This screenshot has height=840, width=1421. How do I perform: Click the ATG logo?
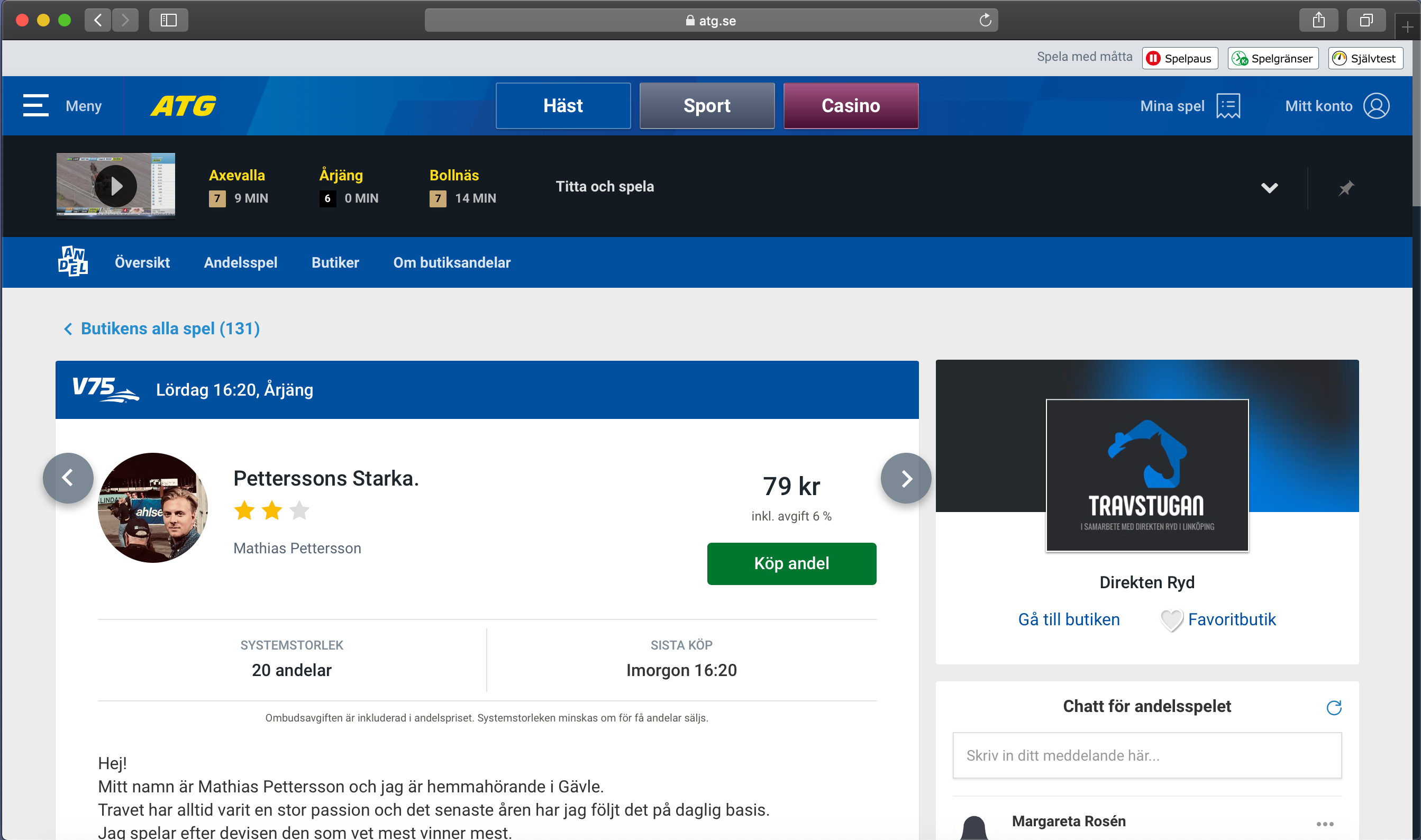click(184, 106)
